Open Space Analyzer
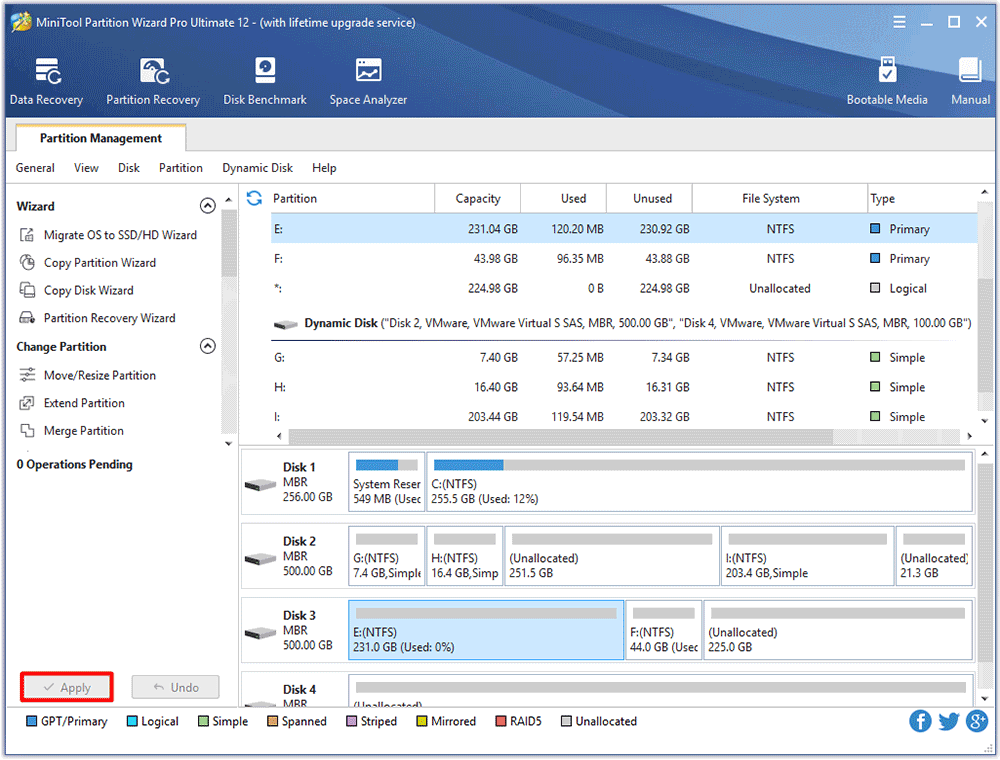This screenshot has width=1000, height=760. point(368,82)
